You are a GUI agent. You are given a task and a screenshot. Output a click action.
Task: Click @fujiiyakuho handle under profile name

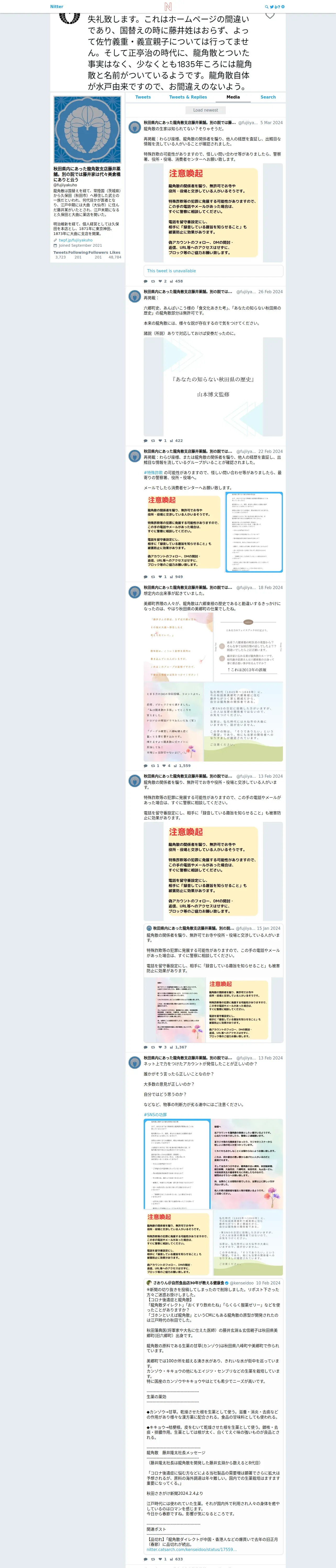point(65,185)
